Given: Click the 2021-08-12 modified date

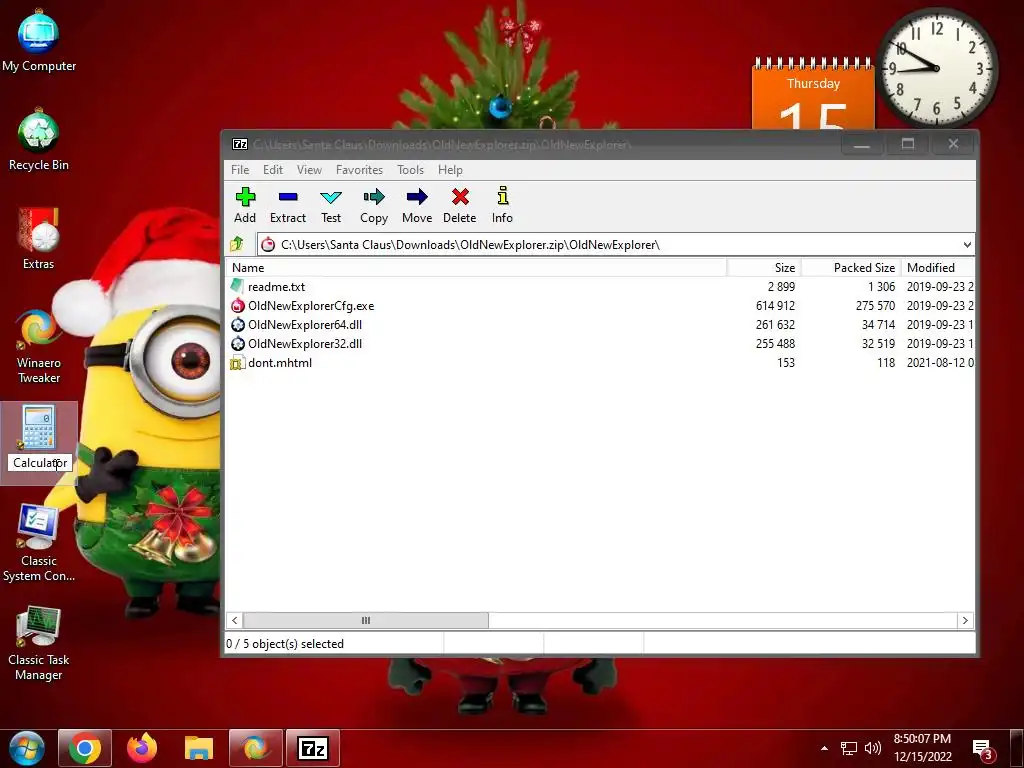Looking at the screenshot, I should [x=940, y=362].
